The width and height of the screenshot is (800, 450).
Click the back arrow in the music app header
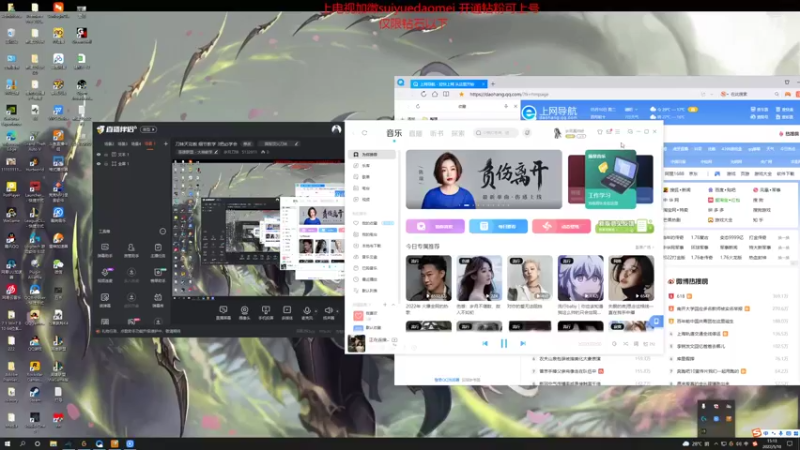353,133
